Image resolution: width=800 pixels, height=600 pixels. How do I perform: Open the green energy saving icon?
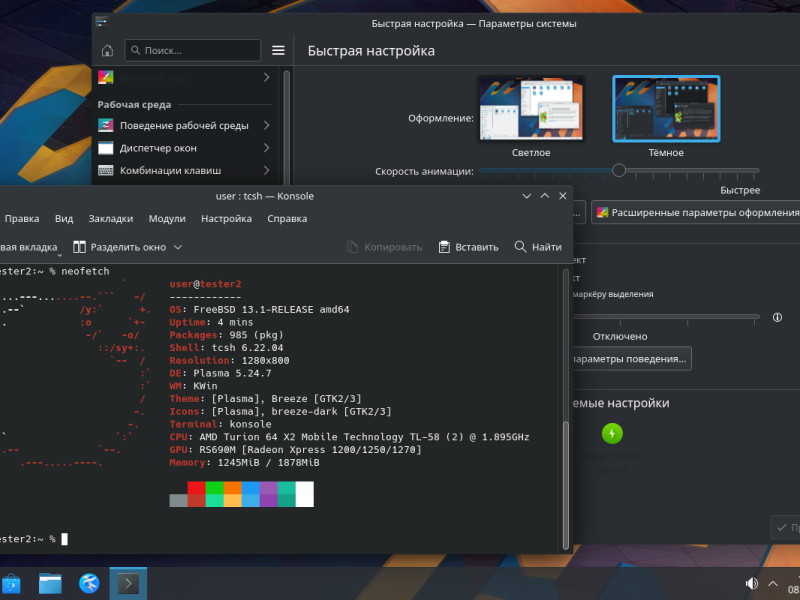[612, 434]
